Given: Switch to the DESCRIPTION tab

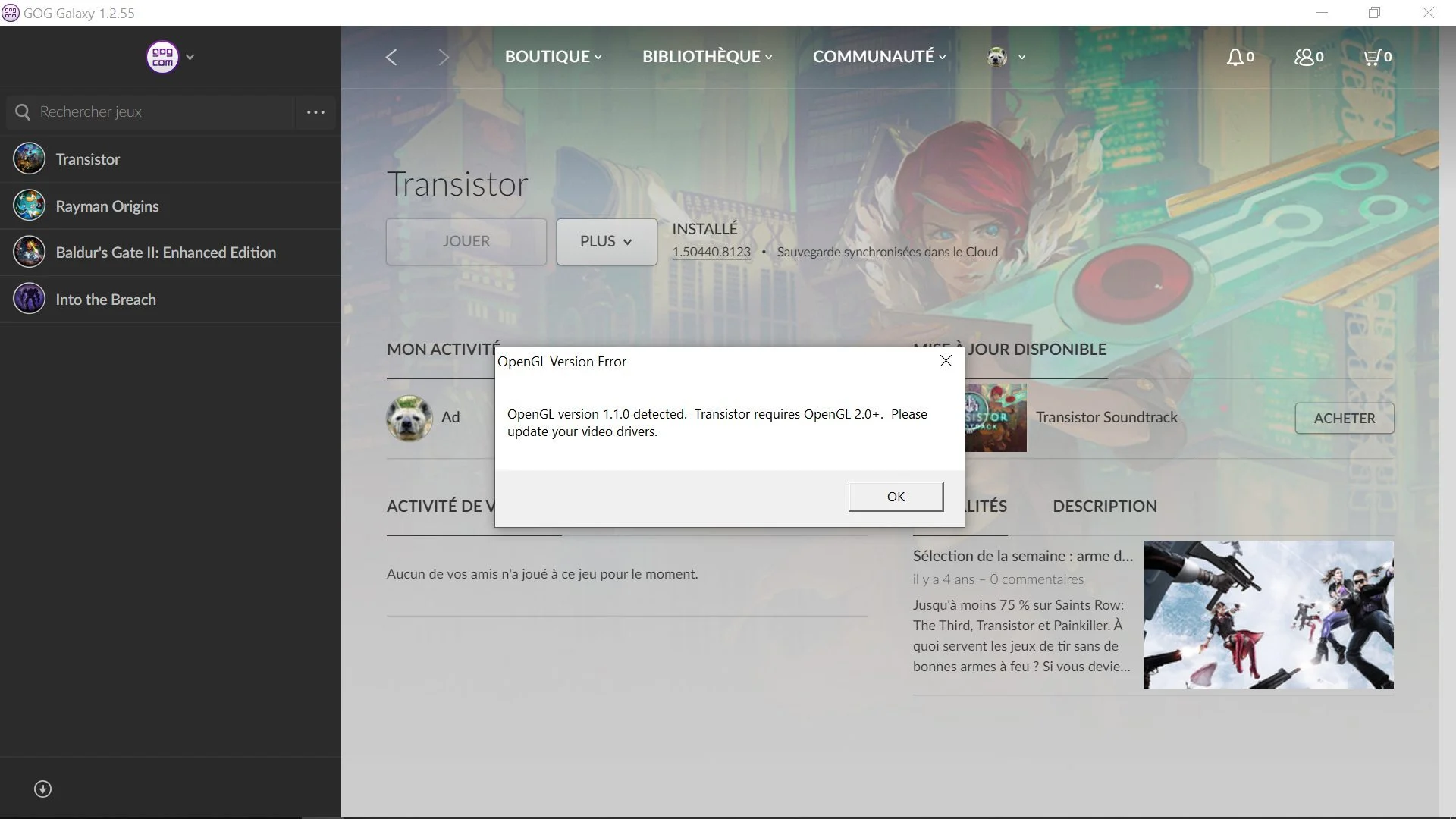Looking at the screenshot, I should click(1104, 507).
